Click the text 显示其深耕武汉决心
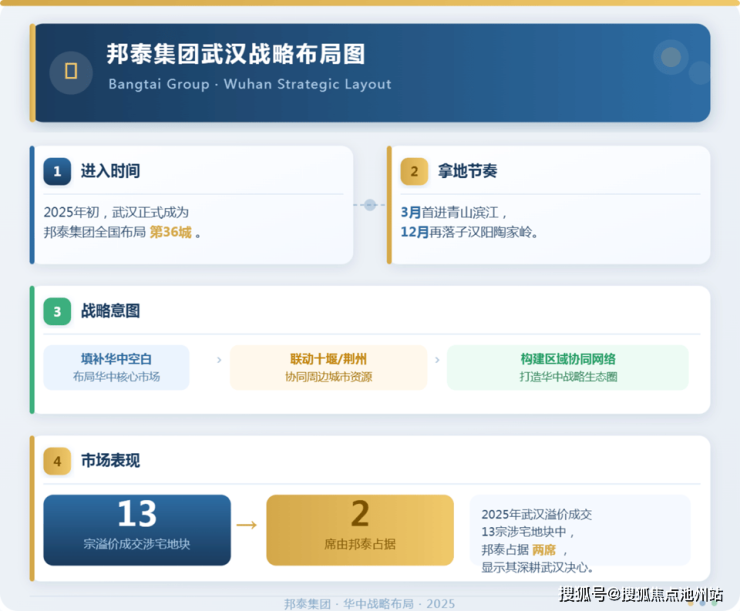The width and height of the screenshot is (740, 611). (537, 567)
